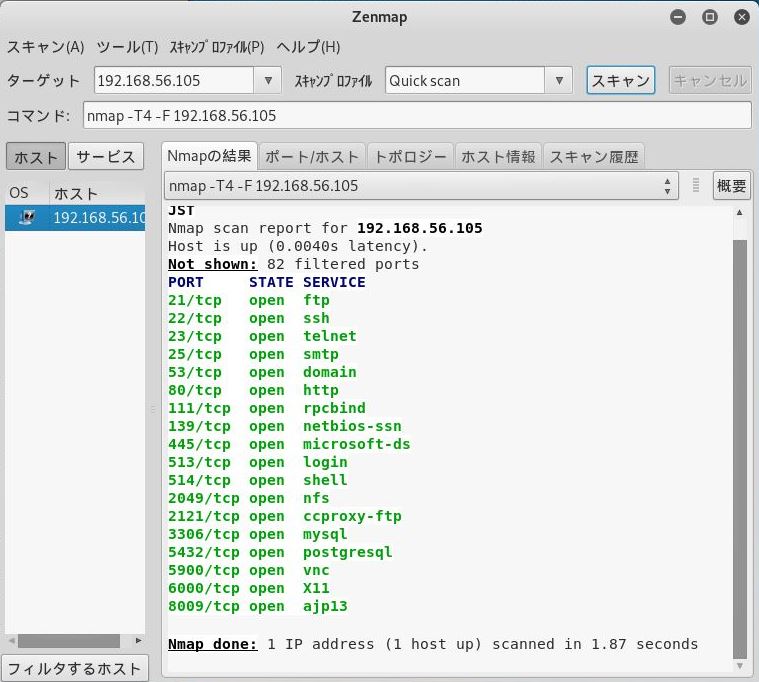Viewport: 759px width, 682px height.
Task: Click the target field with 192.168.56.105
Action: [x=174, y=80]
